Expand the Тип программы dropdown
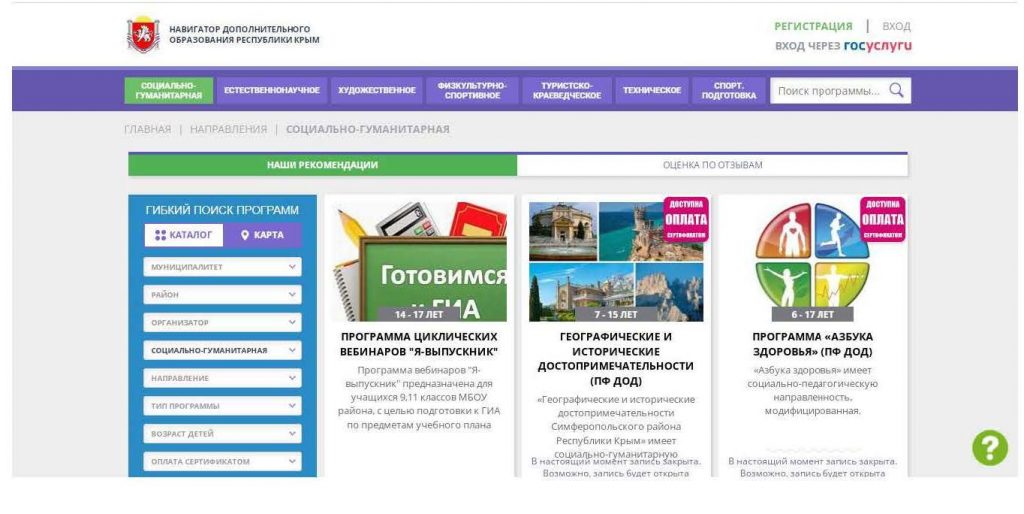1024x514 pixels. click(223, 406)
